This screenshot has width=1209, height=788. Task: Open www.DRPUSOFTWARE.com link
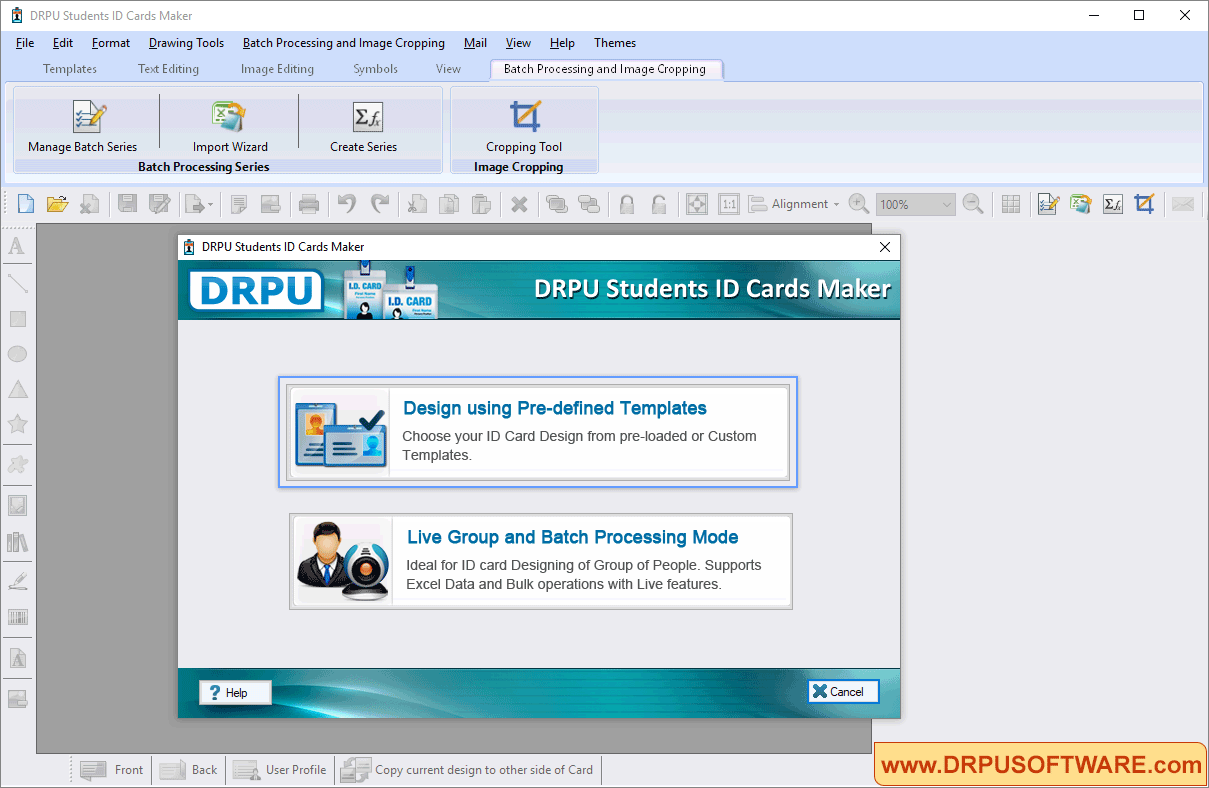[x=1041, y=765]
